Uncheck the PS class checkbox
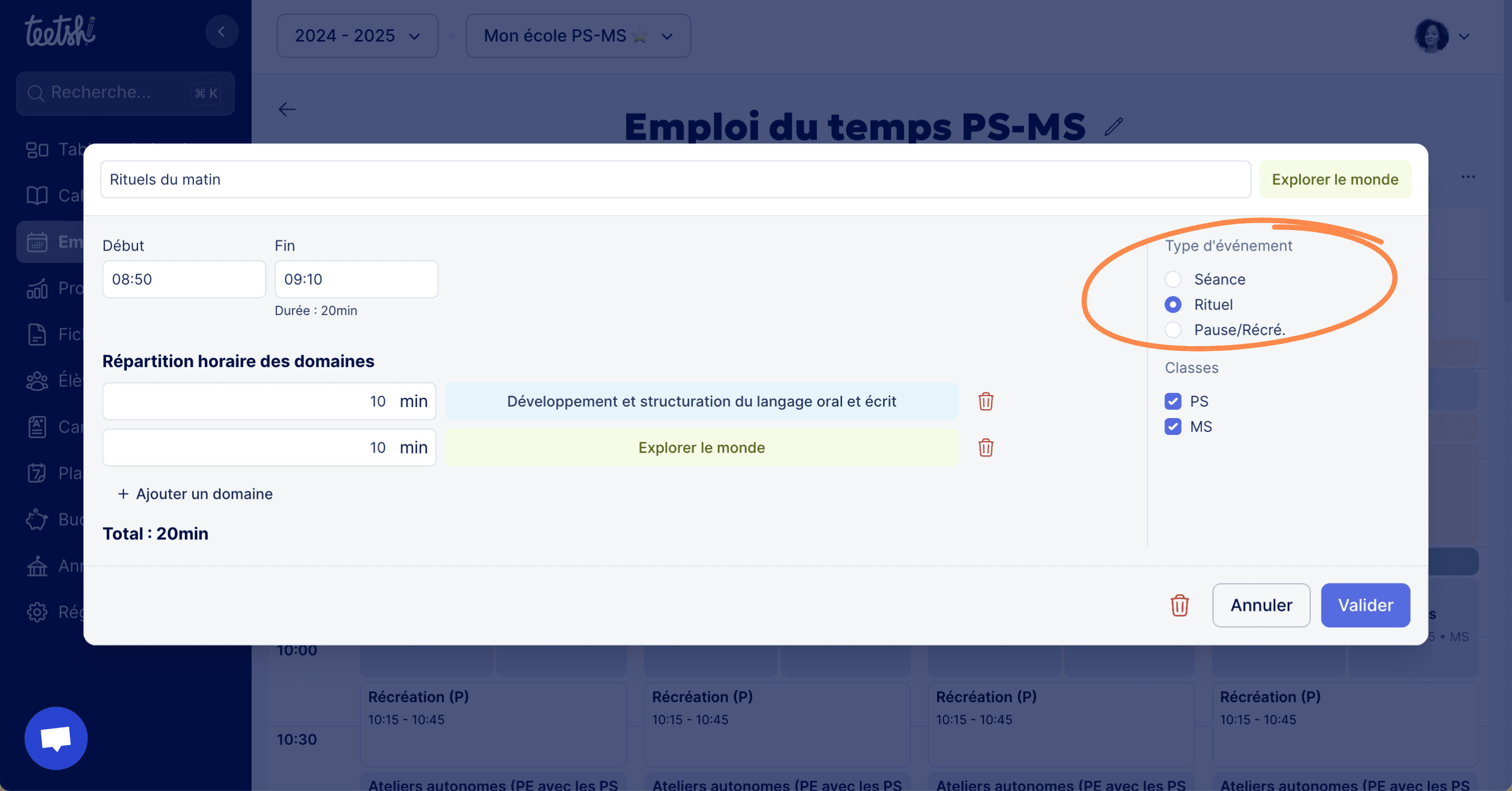1512x791 pixels. click(x=1173, y=401)
